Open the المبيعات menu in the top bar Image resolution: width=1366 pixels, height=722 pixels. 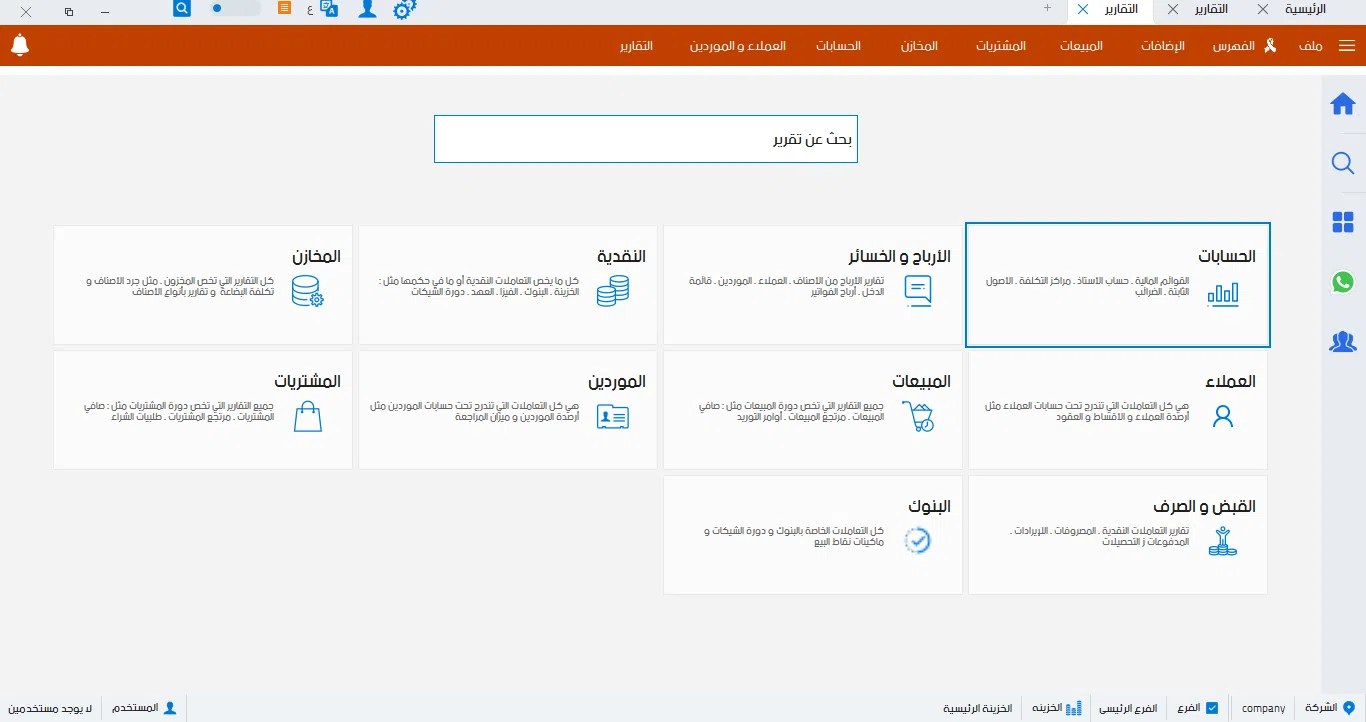point(1080,45)
